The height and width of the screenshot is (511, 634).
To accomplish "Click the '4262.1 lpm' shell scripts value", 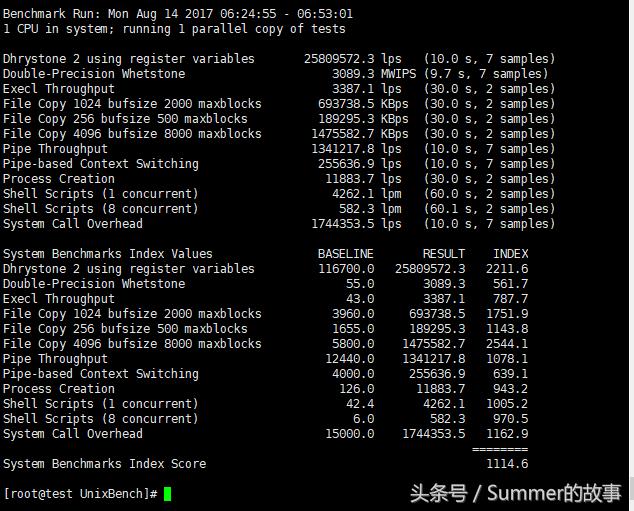I will [x=367, y=194].
